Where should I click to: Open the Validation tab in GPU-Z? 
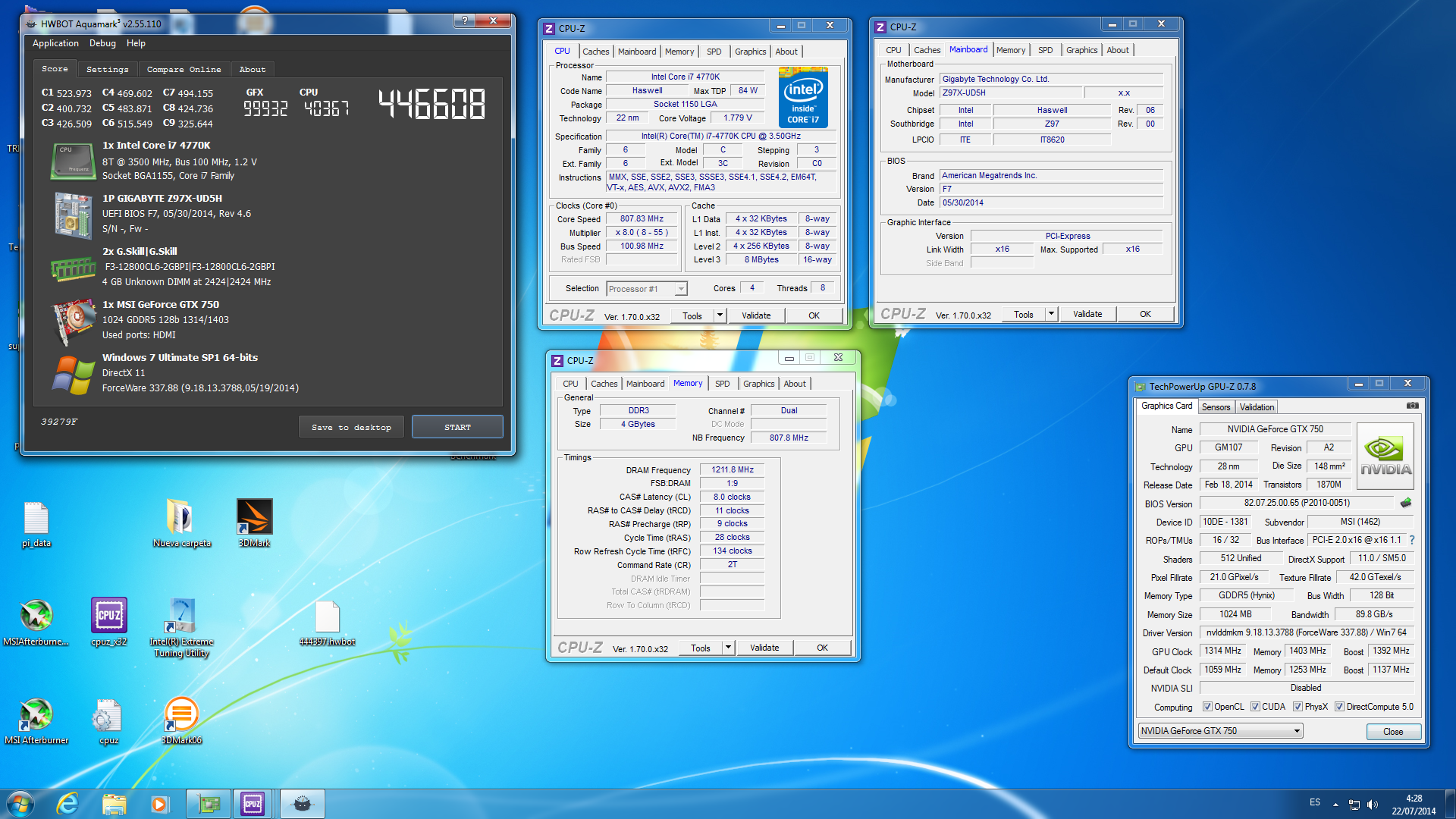click(1257, 407)
